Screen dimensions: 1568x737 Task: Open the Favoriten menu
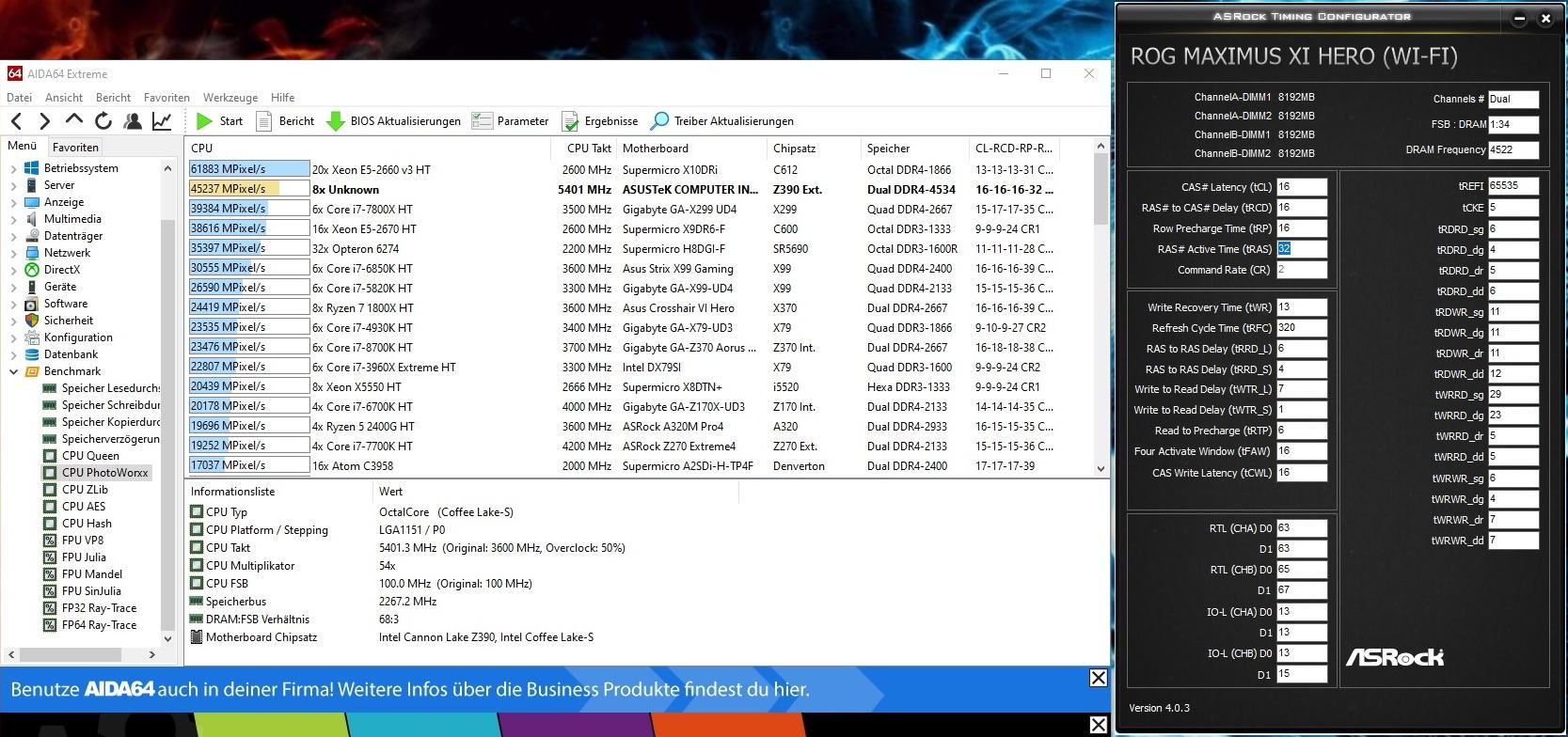click(x=166, y=97)
